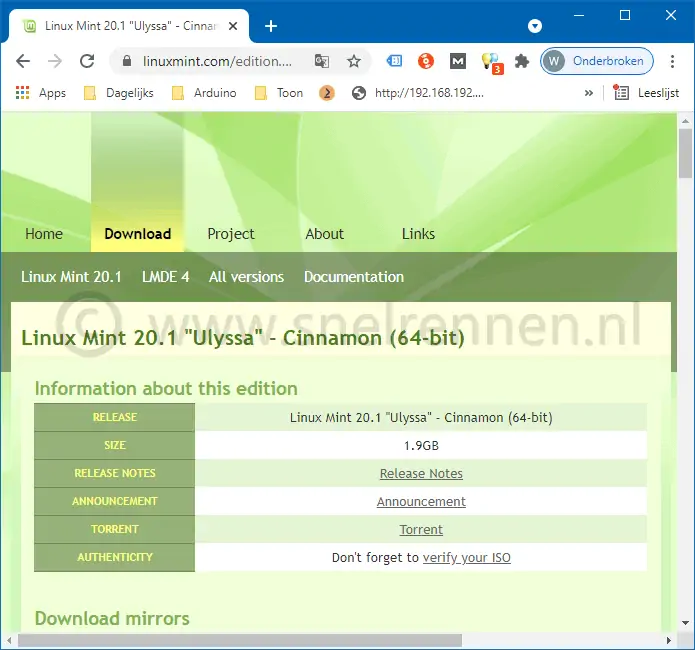The height and width of the screenshot is (650, 695).
Task: Select the Linux Mint 20.1 Ulyssa tab
Action: (x=129, y=26)
